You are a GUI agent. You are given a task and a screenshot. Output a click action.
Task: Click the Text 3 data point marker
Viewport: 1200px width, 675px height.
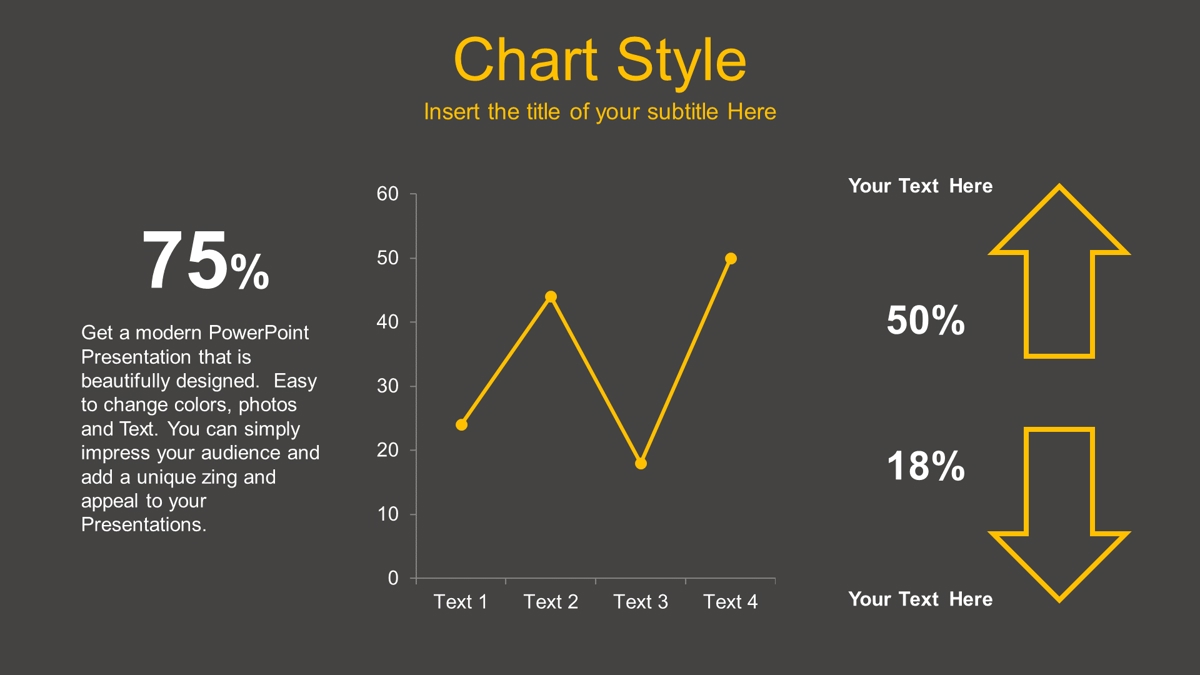click(x=641, y=463)
